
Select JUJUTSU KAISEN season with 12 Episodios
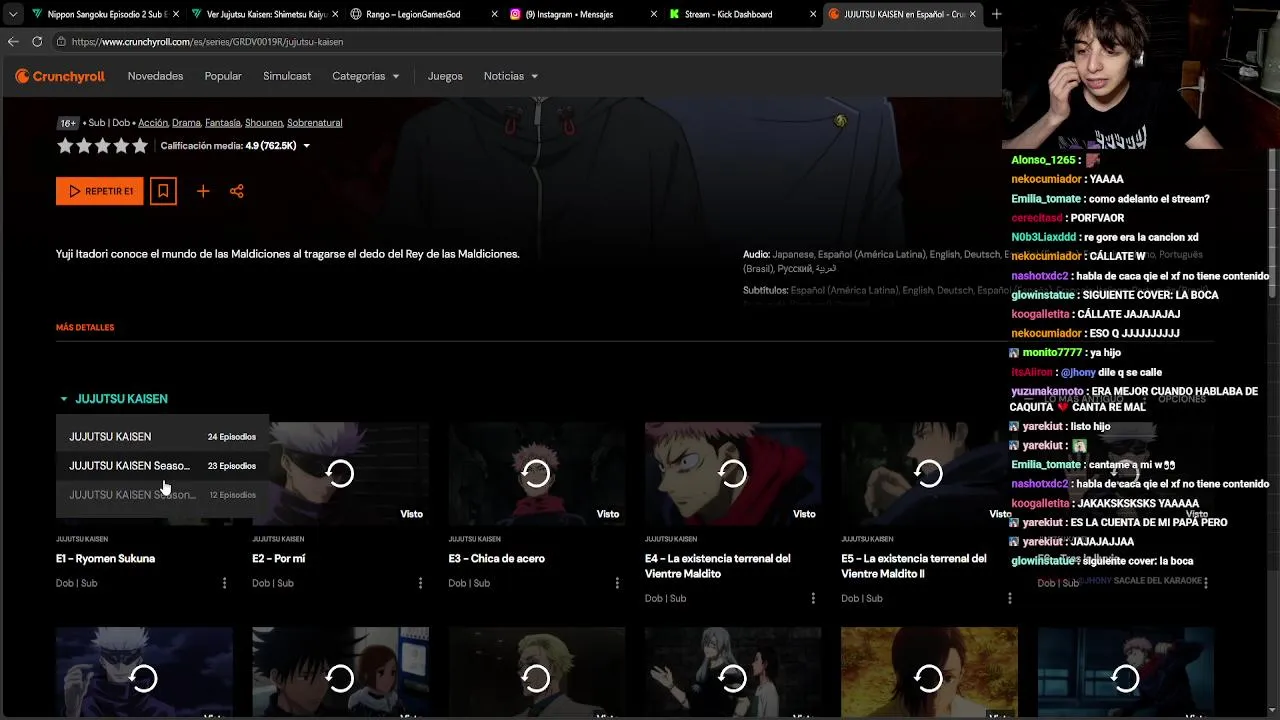pyautogui.click(x=162, y=495)
